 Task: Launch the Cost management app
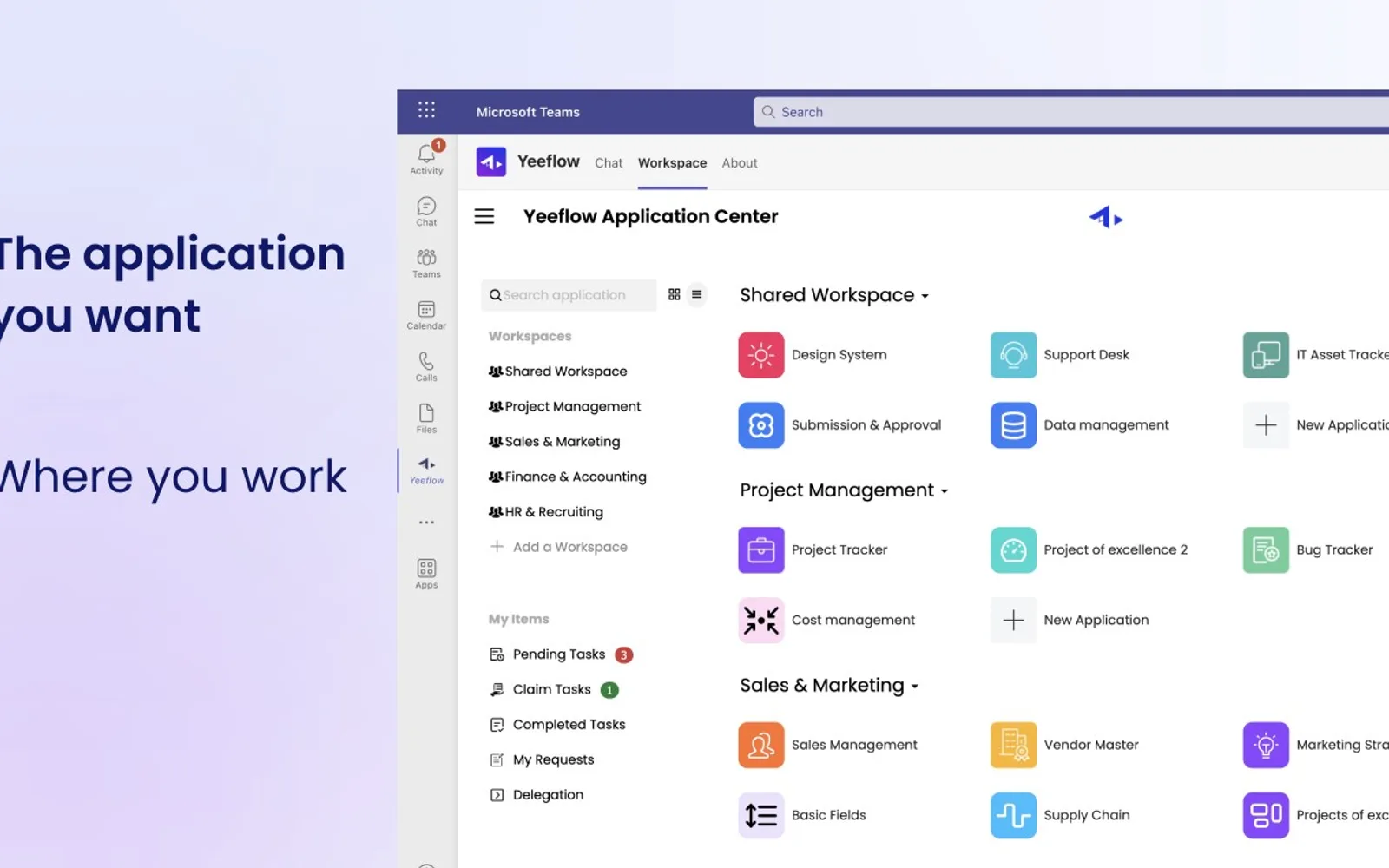pyautogui.click(x=826, y=621)
